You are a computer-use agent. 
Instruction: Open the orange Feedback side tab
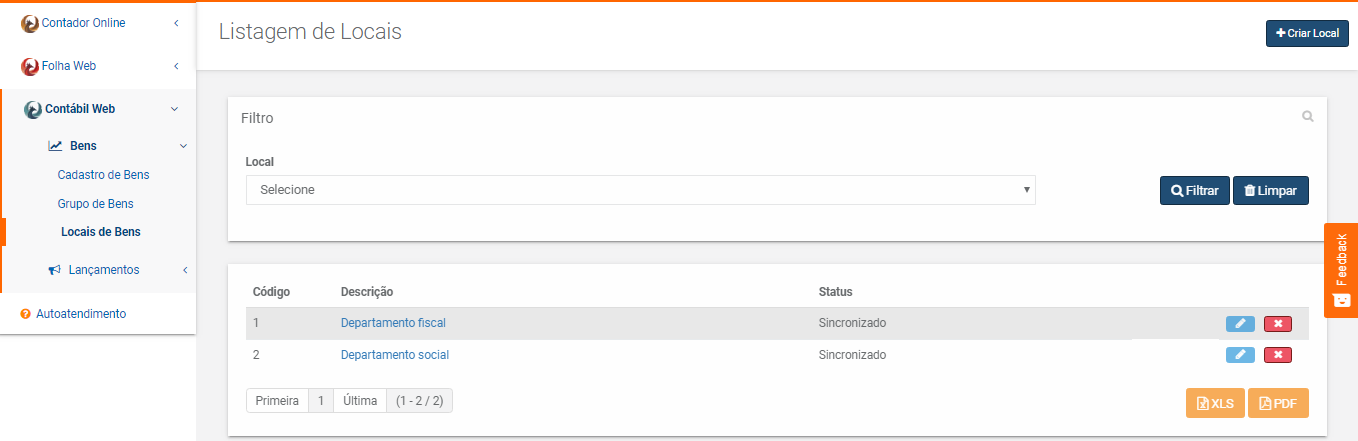1341,270
